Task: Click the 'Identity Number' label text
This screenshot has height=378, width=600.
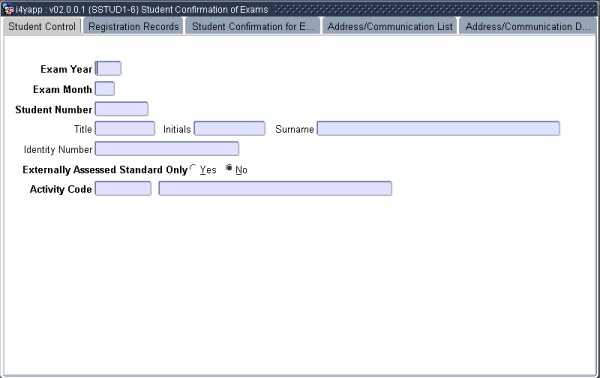Action: (58, 150)
